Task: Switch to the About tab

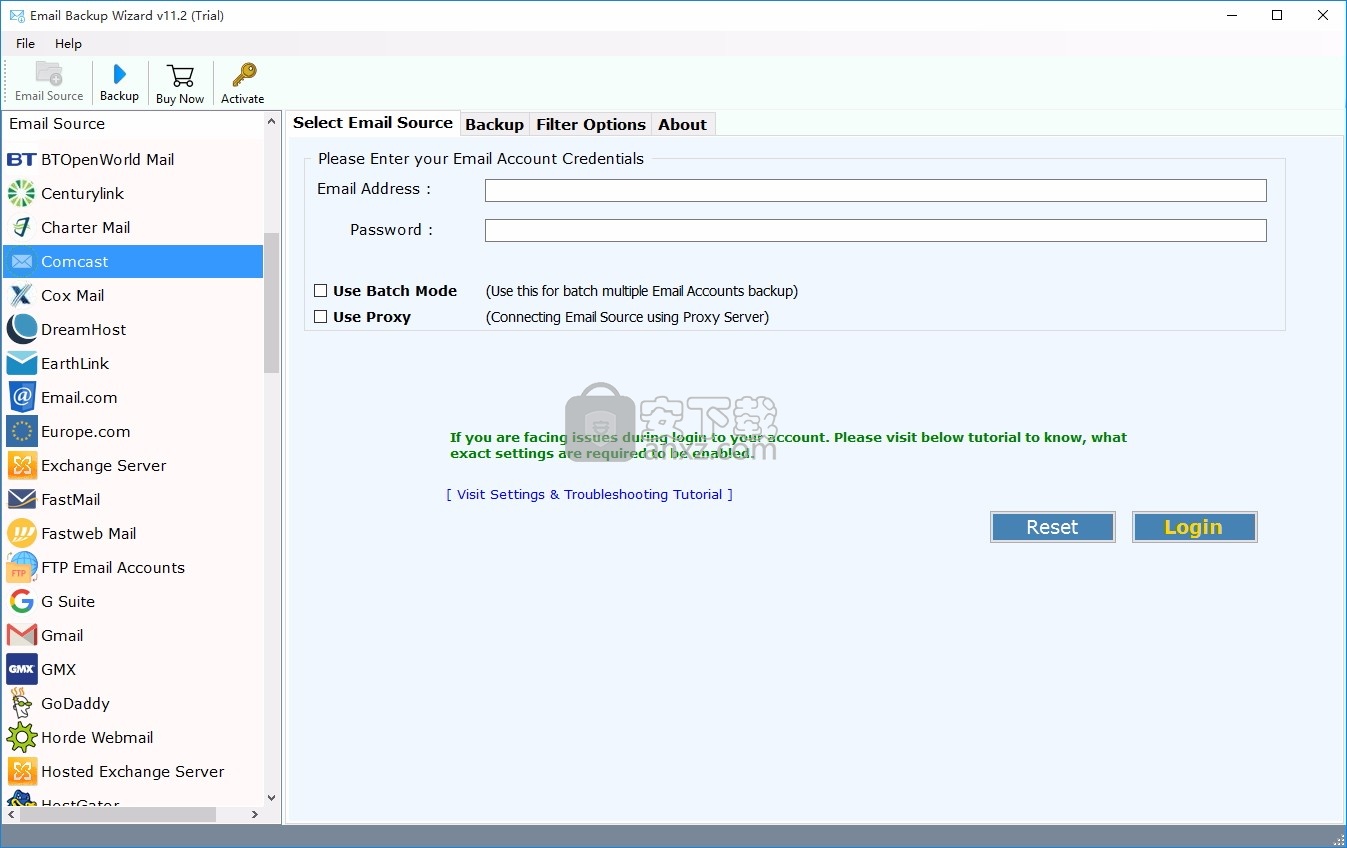Action: (x=682, y=125)
